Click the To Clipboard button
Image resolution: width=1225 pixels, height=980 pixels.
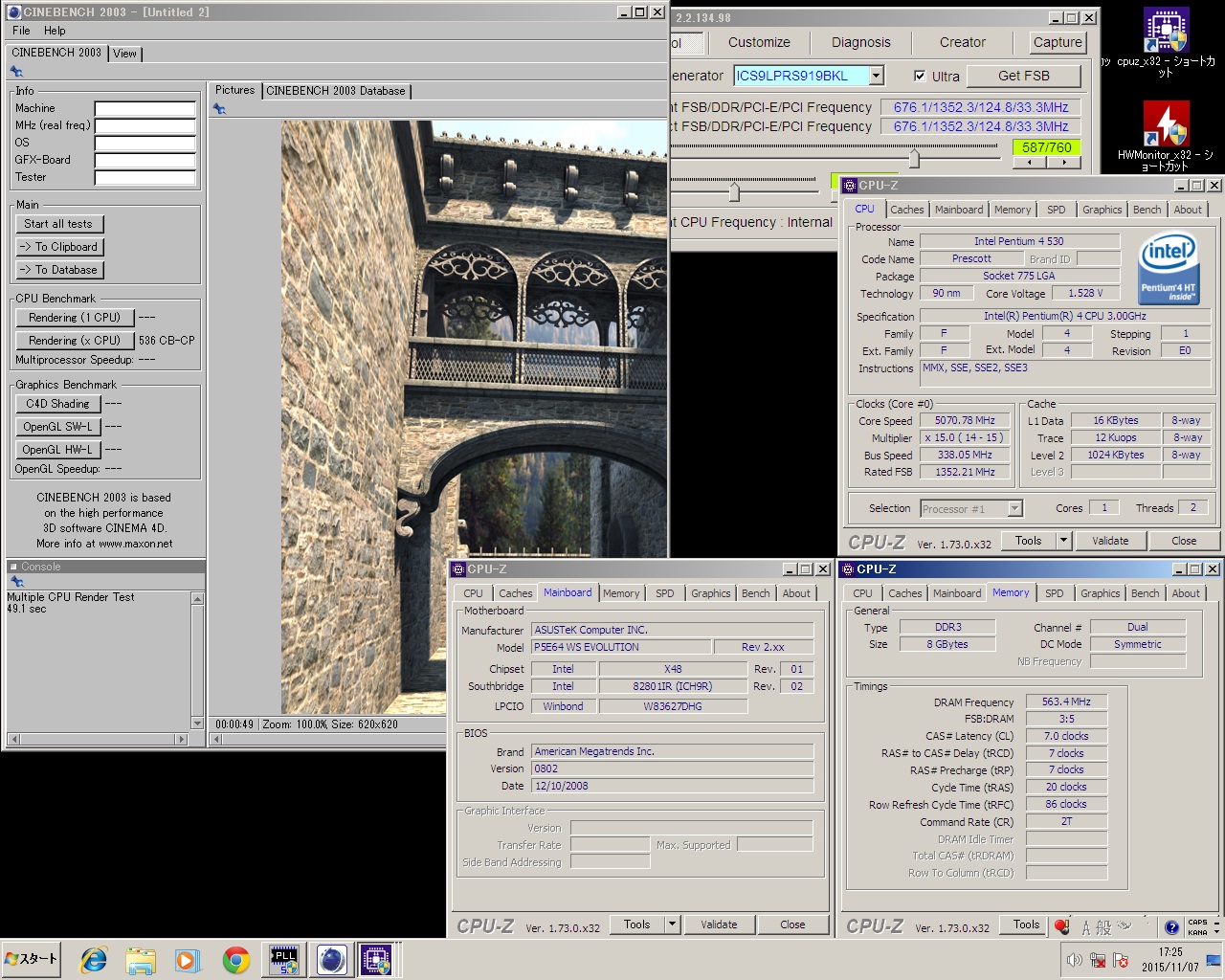pos(58,247)
